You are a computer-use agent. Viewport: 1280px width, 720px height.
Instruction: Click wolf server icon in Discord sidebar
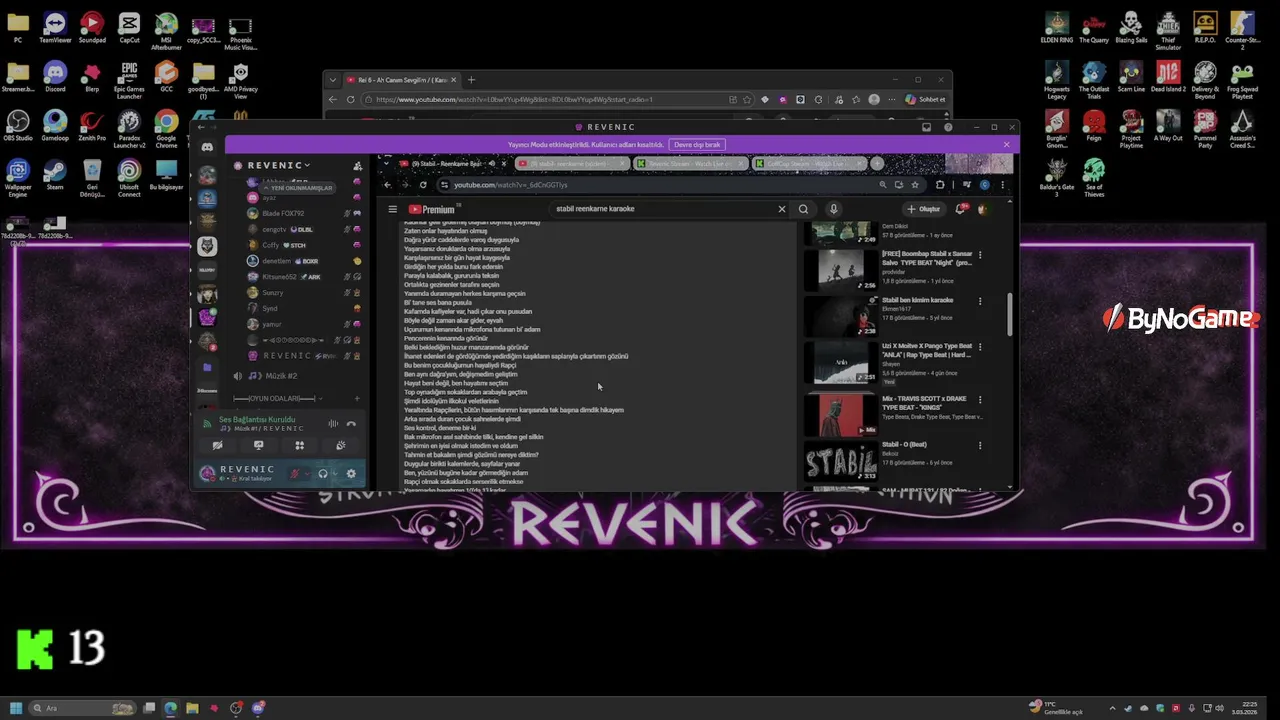click(x=207, y=246)
